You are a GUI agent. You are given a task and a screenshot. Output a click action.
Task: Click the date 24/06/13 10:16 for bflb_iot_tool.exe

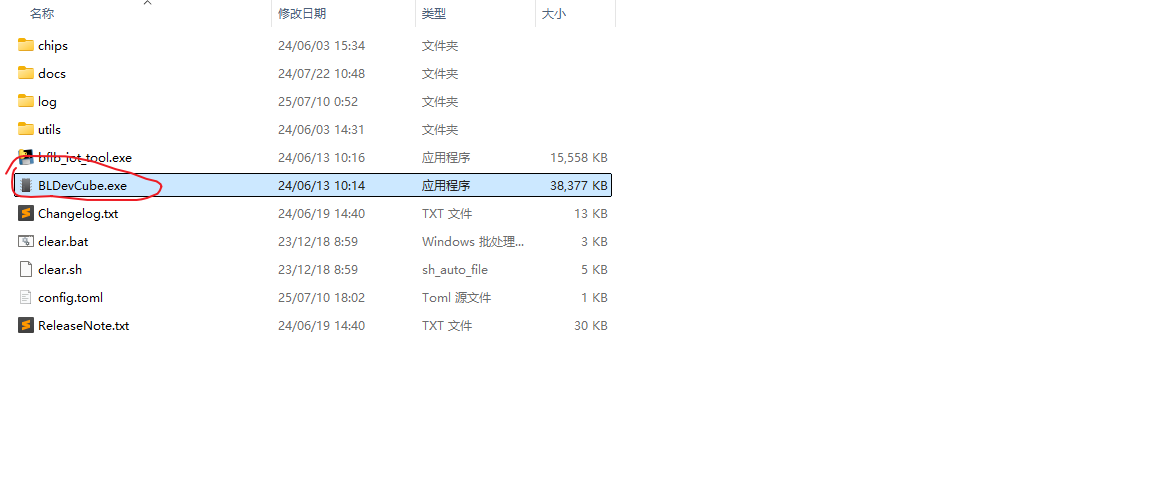[321, 158]
